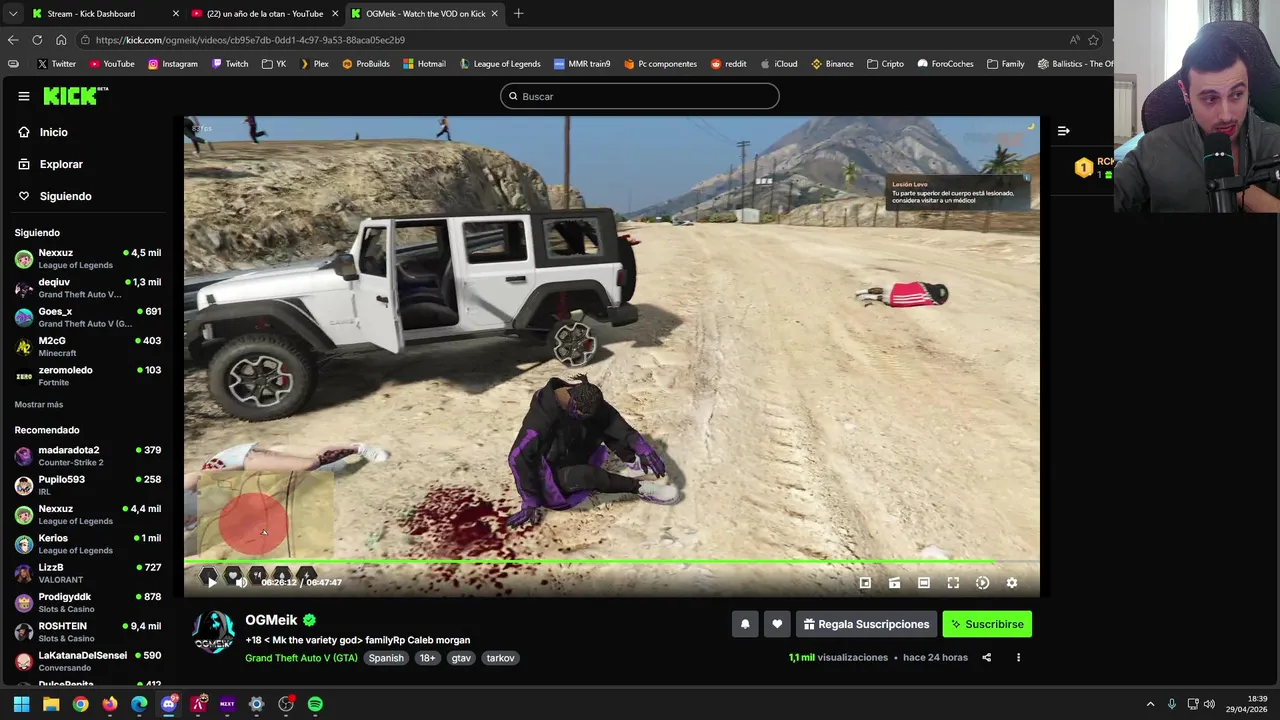Switch to the YouTube otan tab
Viewport: 1280px width, 720px height.
point(264,14)
